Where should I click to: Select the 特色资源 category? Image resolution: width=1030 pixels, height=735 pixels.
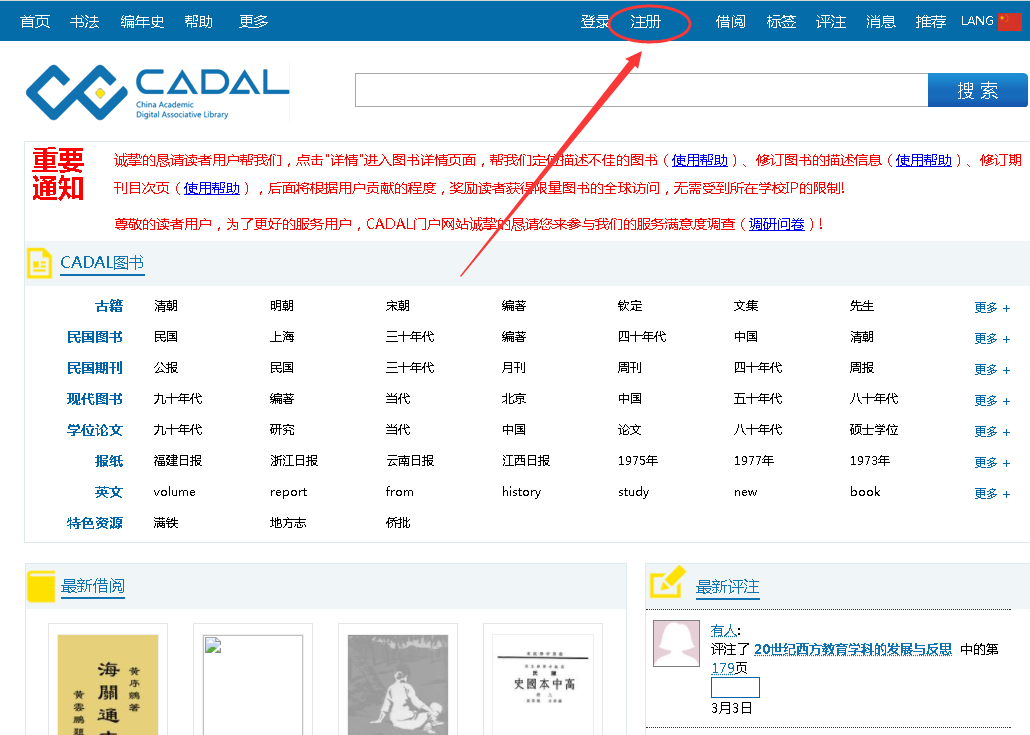95,523
